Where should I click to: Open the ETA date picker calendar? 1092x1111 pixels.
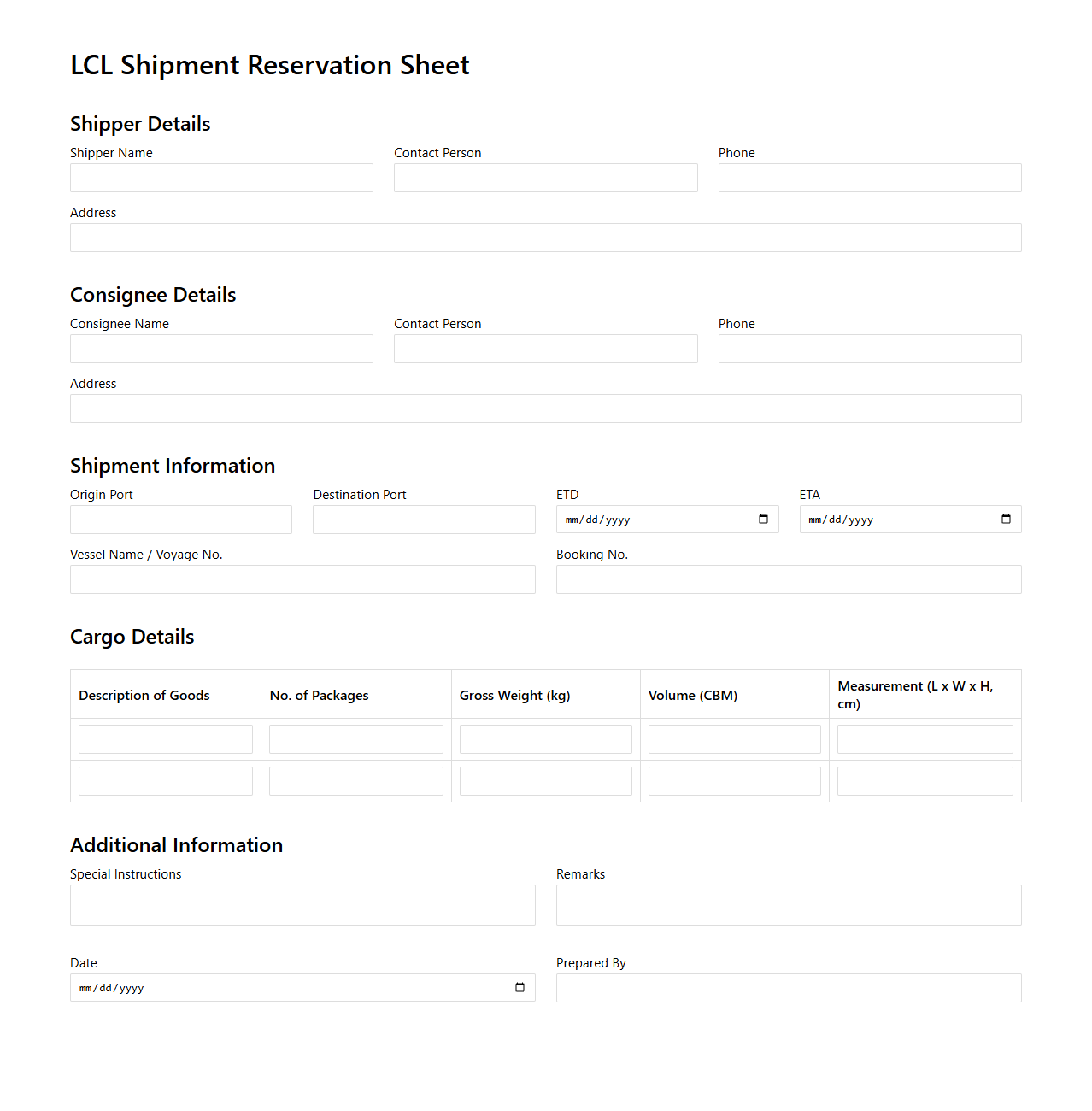1006,519
